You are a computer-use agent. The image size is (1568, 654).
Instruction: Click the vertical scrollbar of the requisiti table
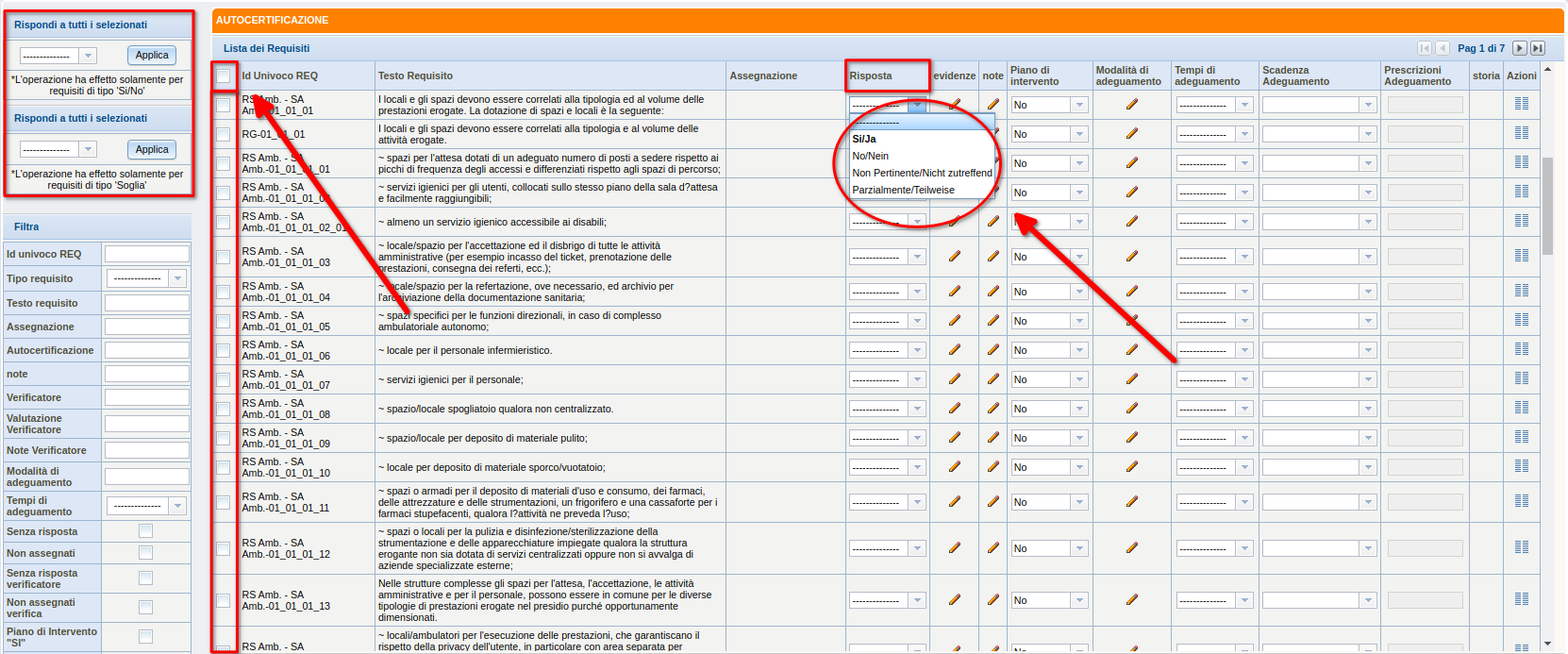click(x=1547, y=206)
